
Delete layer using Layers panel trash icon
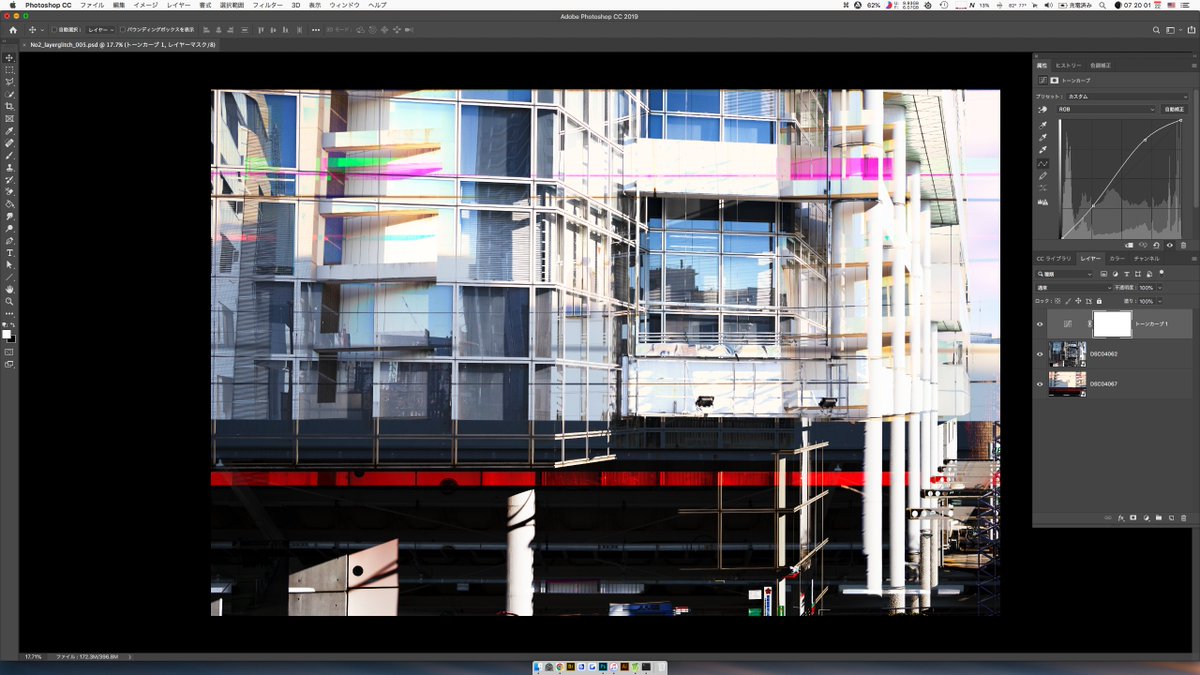click(x=1184, y=518)
